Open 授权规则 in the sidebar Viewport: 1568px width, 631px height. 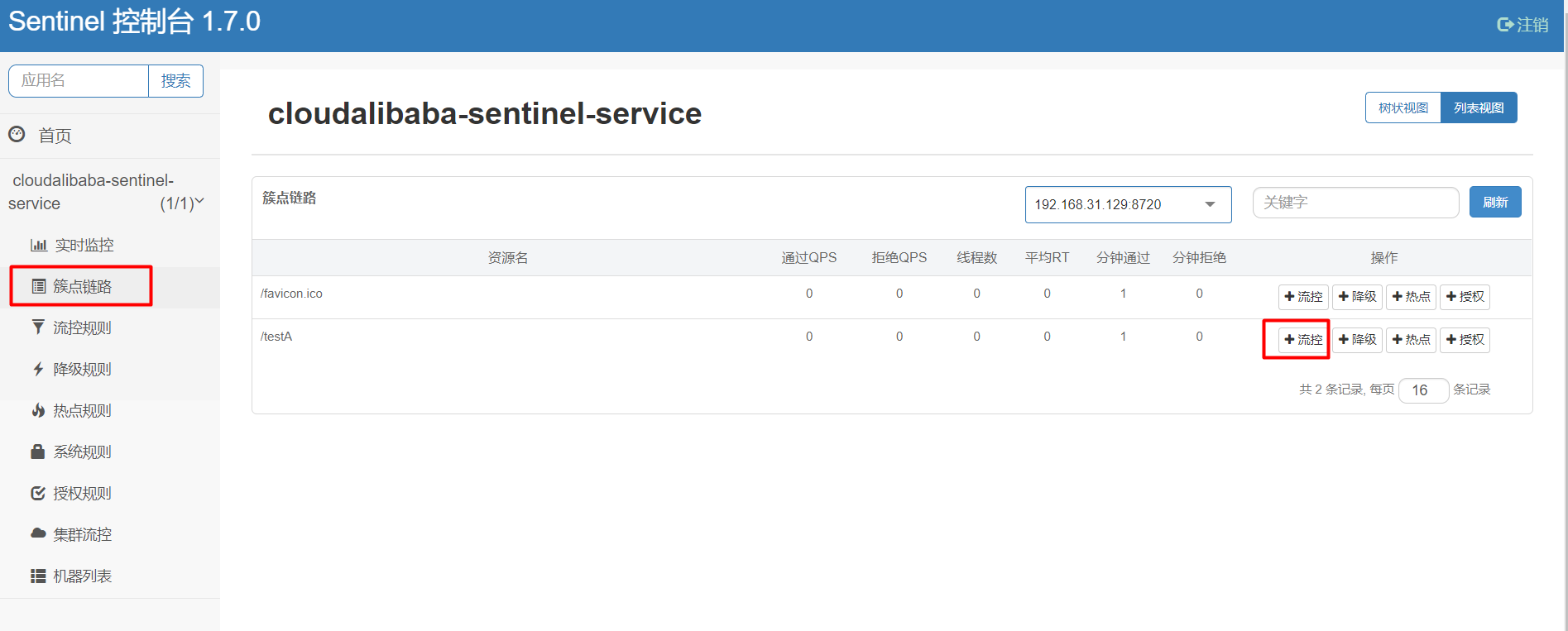tap(82, 493)
